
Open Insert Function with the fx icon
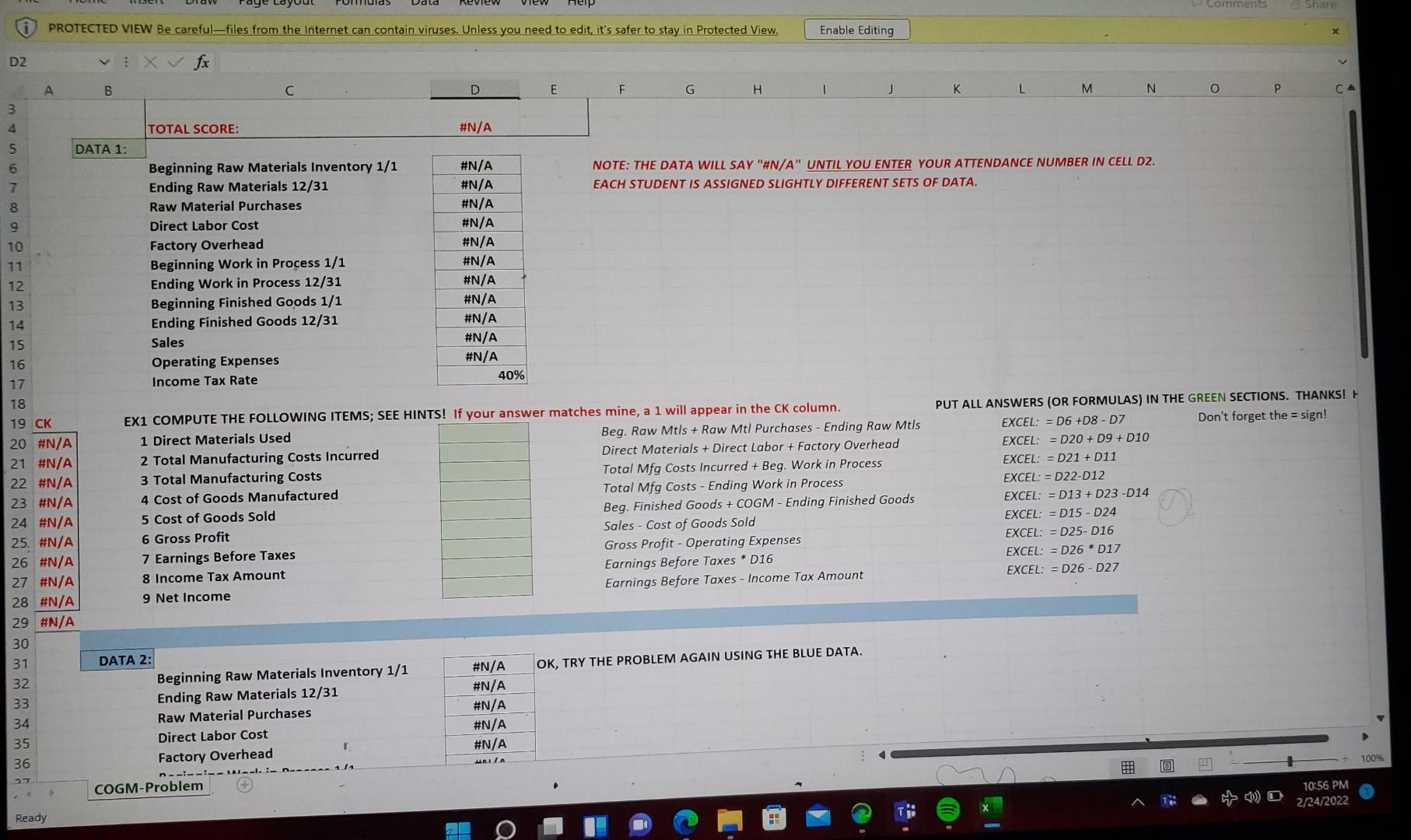pyautogui.click(x=201, y=62)
